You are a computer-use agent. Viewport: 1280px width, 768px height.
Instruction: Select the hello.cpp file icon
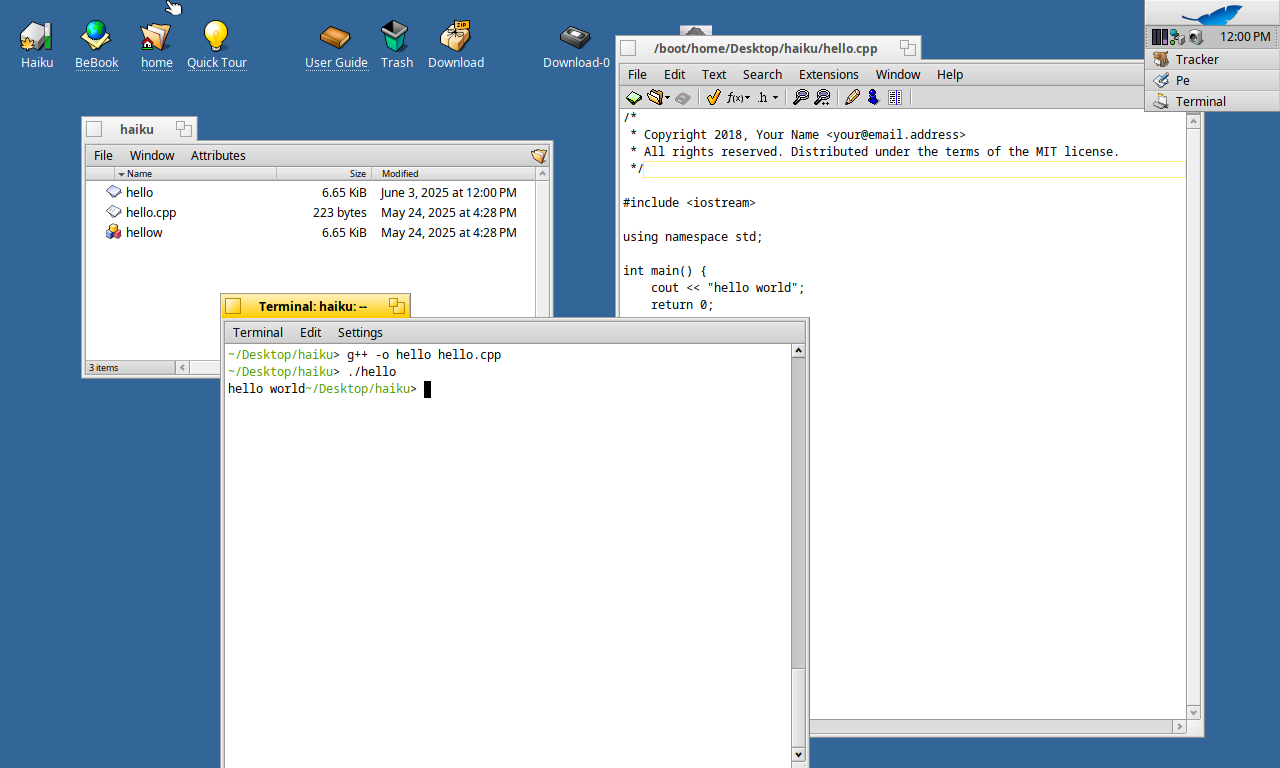(x=114, y=212)
